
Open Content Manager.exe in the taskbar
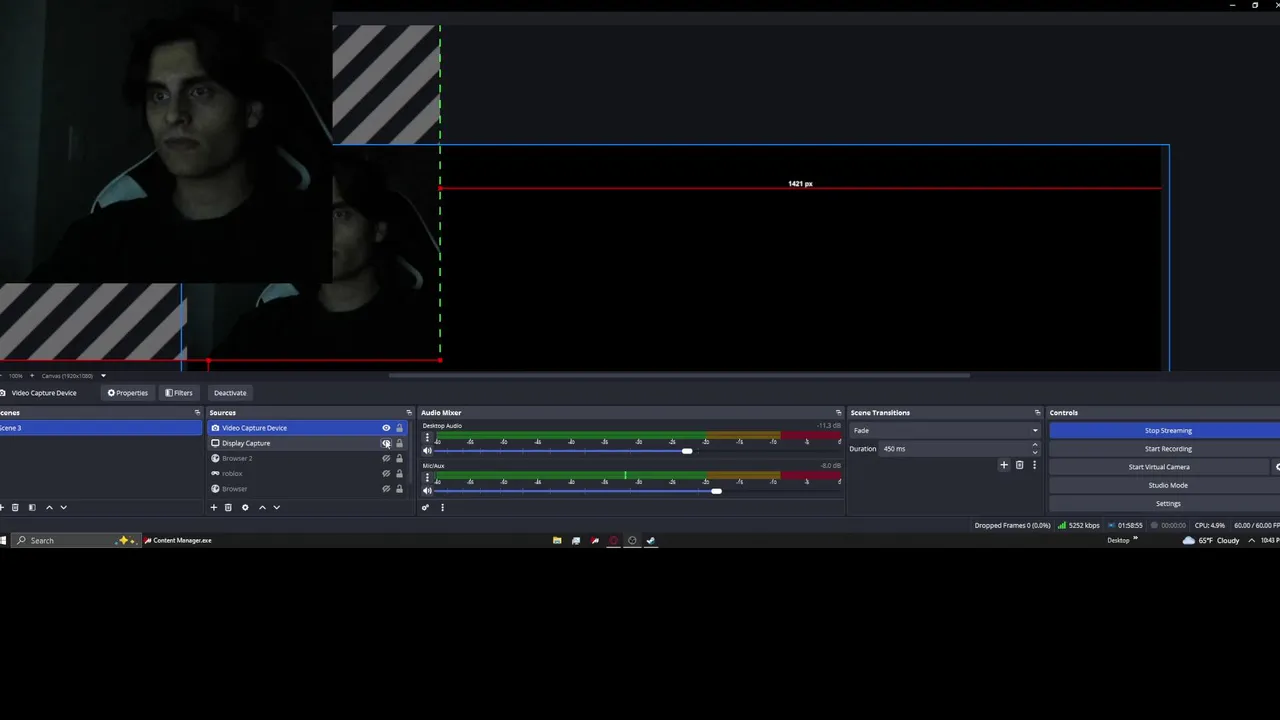pyautogui.click(x=178, y=540)
